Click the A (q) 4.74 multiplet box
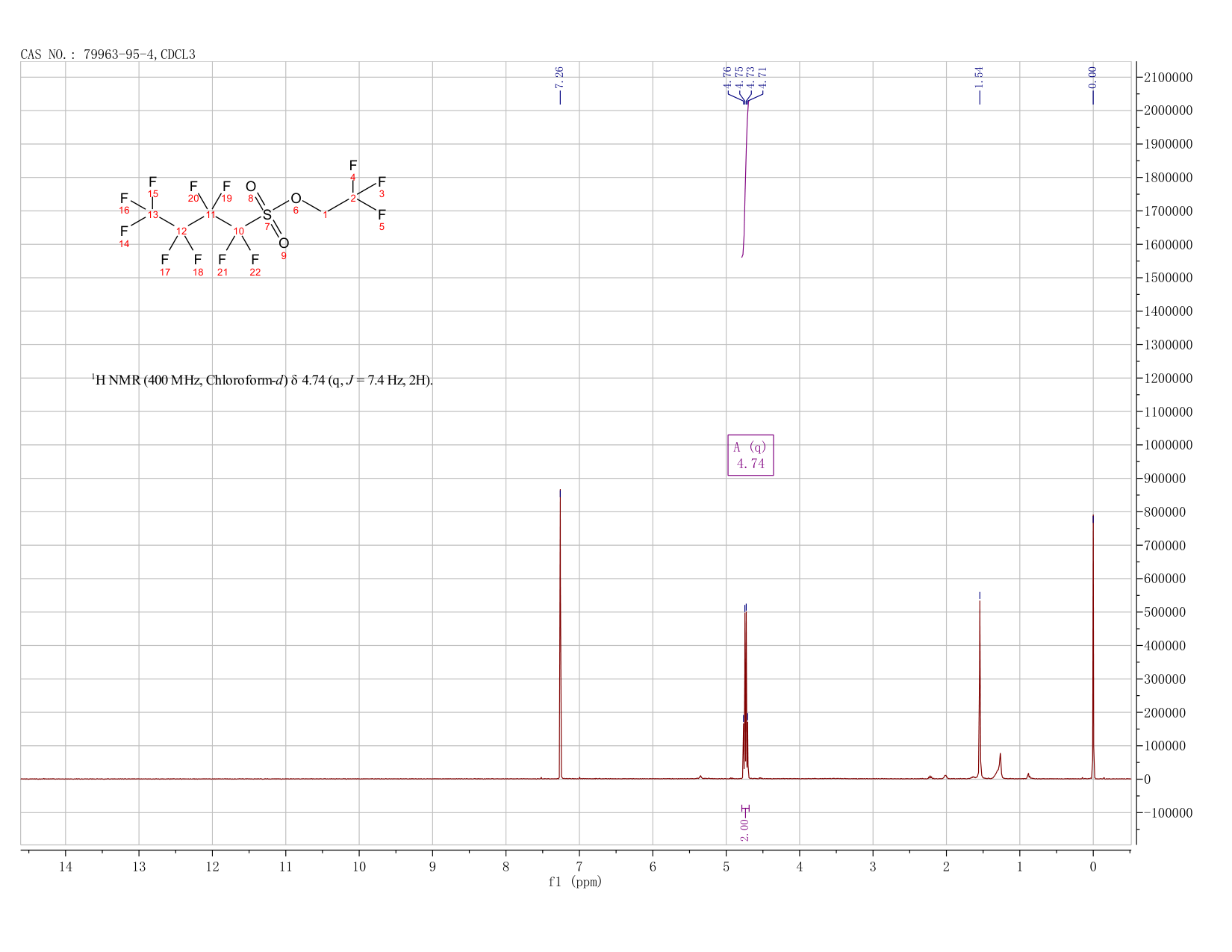1232x952 pixels. [750, 455]
